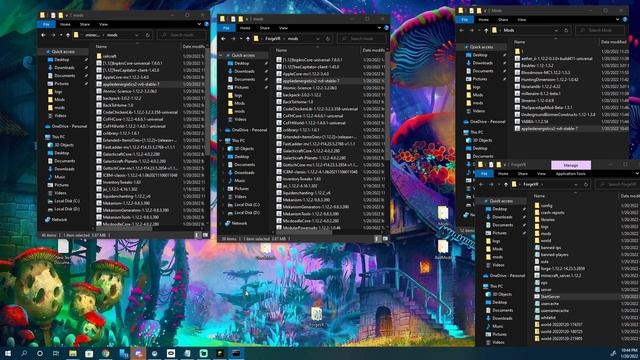Select the StartServer file
Screen dimensions: 640x360
548,297
